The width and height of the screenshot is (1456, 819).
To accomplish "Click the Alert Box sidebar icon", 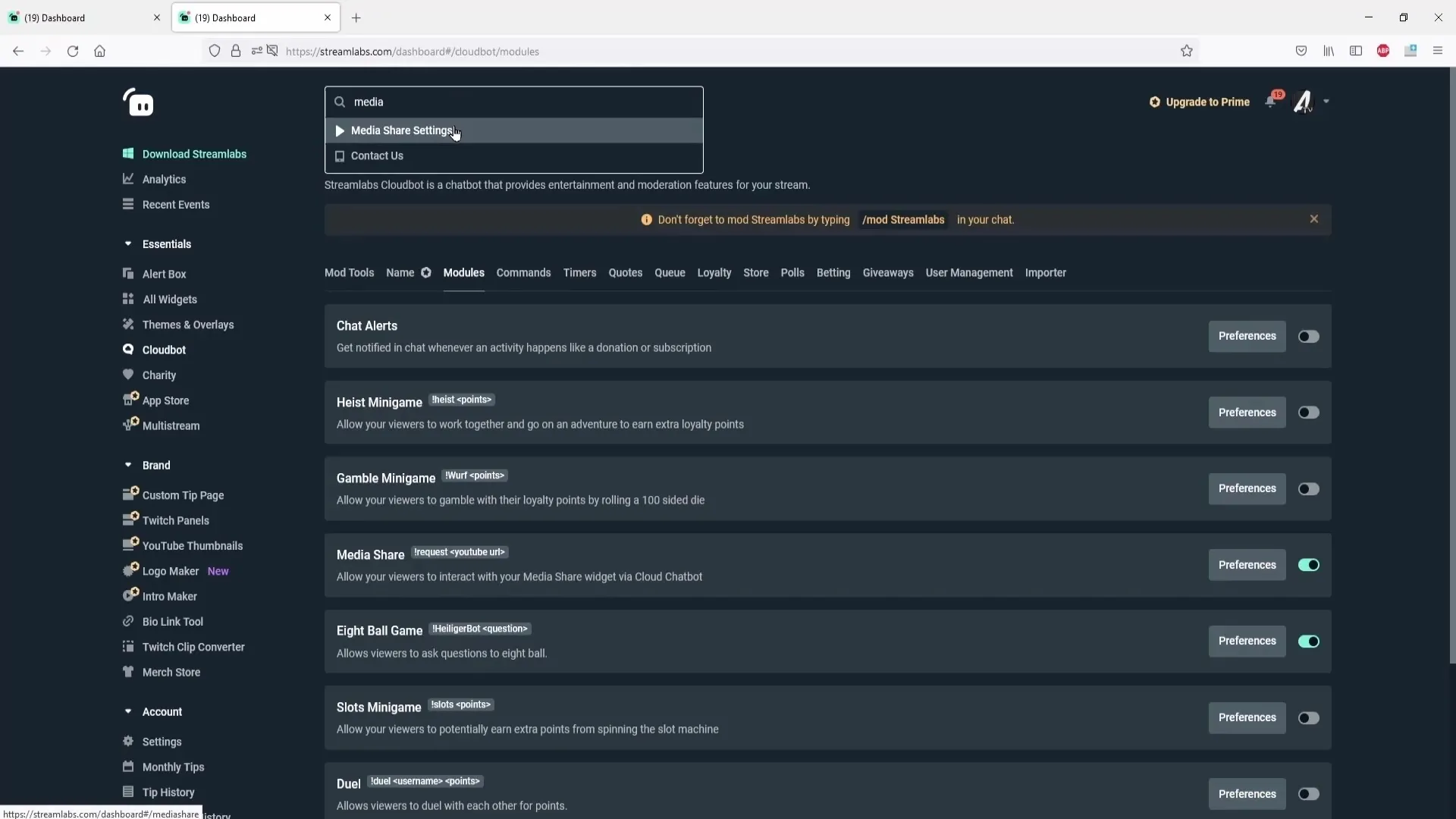I will [x=128, y=274].
